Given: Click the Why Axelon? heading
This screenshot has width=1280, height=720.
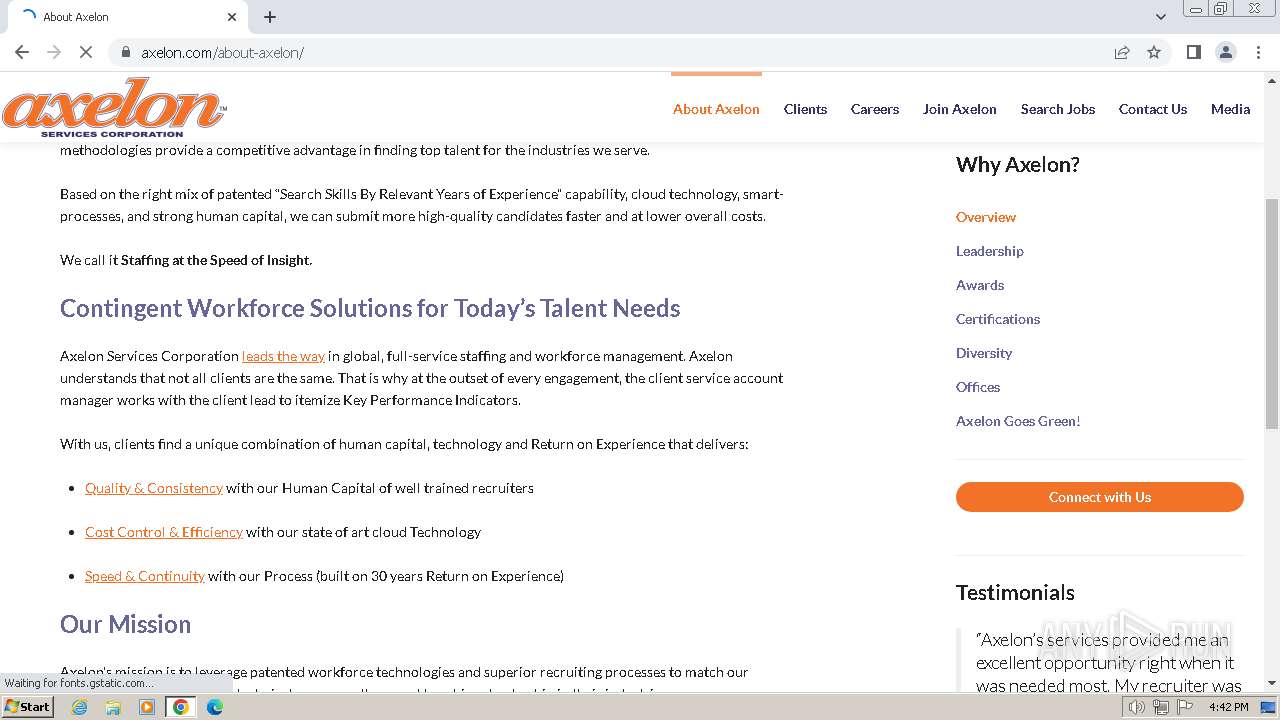Looking at the screenshot, I should pyautogui.click(x=1017, y=165).
